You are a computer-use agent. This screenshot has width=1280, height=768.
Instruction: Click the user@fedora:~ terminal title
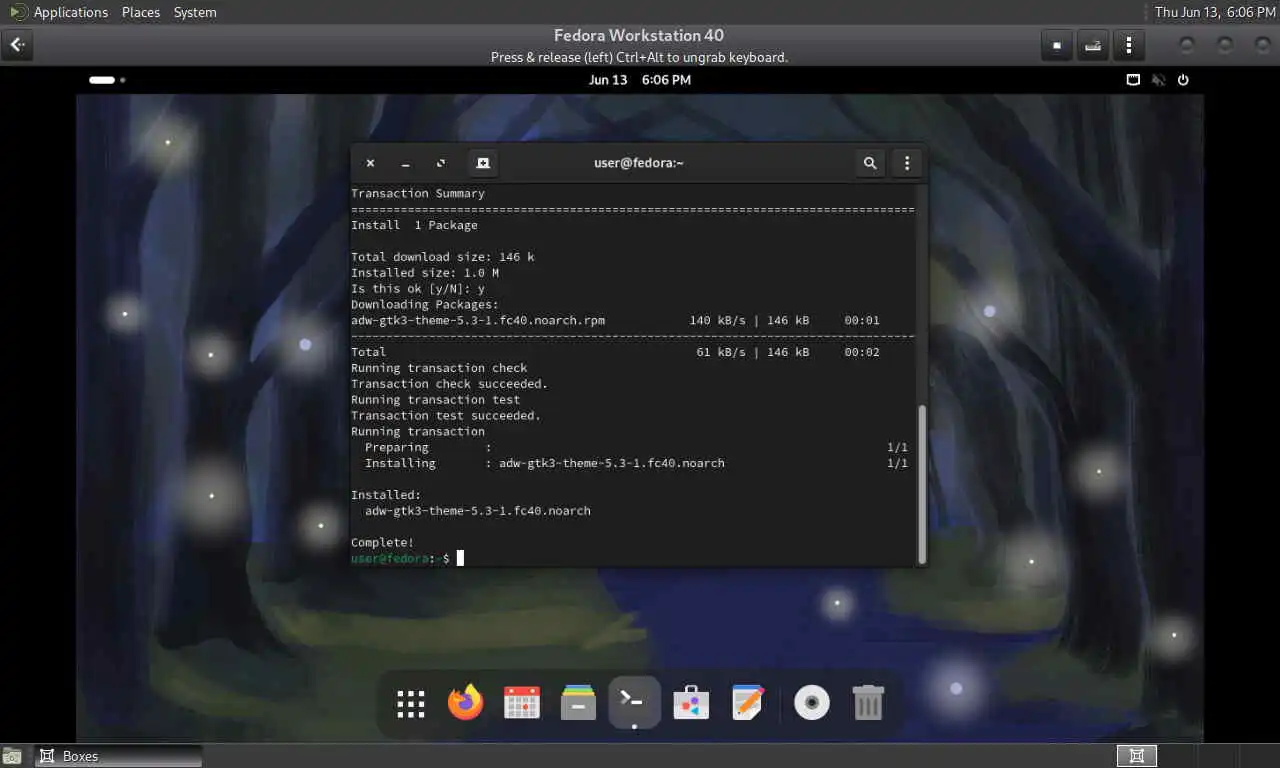coord(639,163)
